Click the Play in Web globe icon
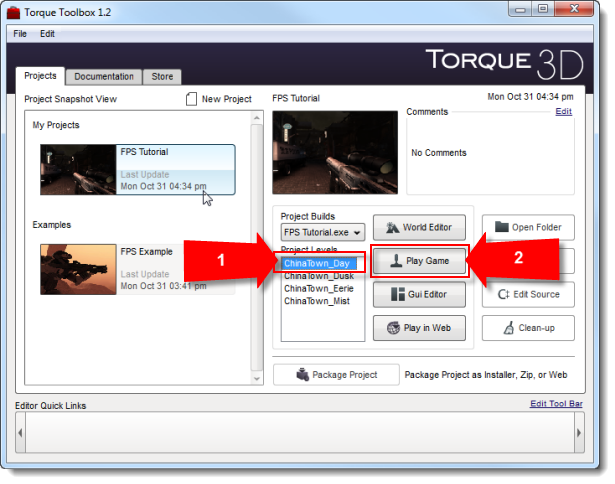The height and width of the screenshot is (484, 615). click(x=393, y=328)
